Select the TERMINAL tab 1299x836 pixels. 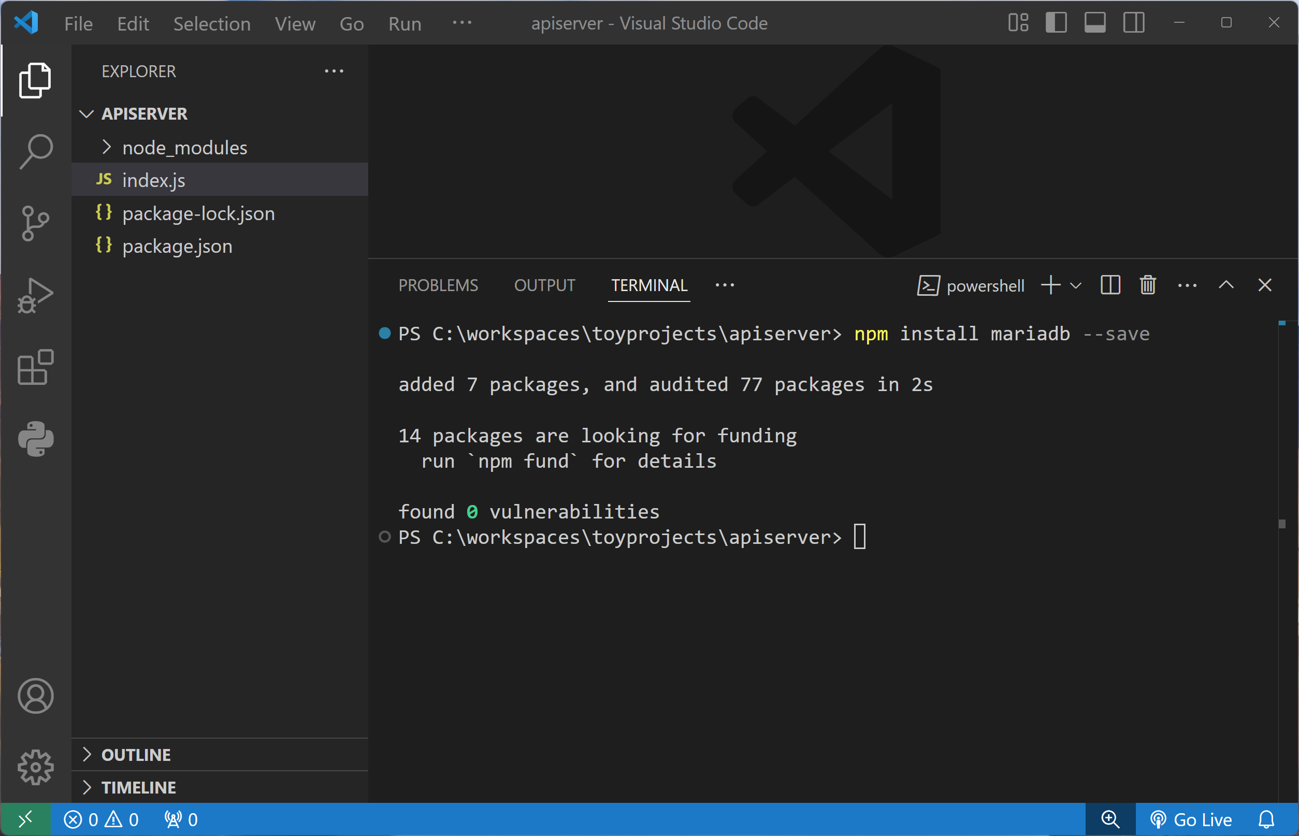click(x=649, y=285)
